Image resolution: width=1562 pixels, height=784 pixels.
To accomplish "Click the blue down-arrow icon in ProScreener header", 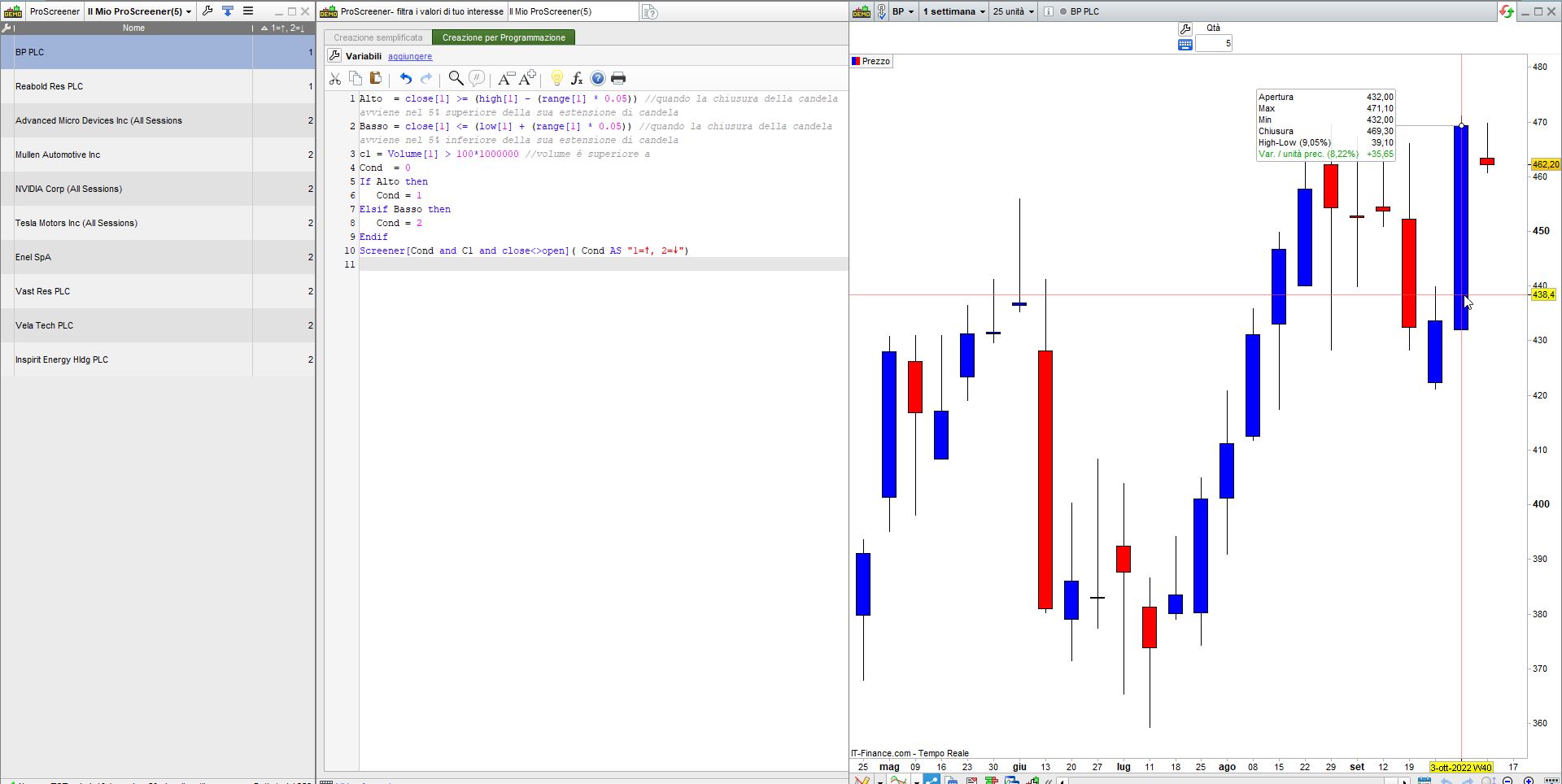I will click(x=228, y=11).
